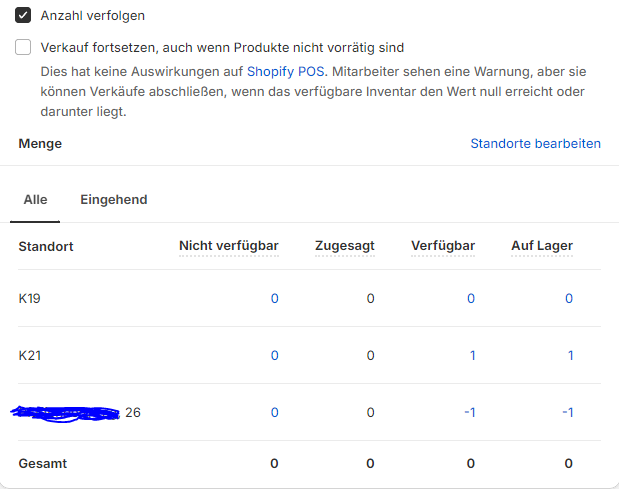Edit the K21 "Verfügbar" quantity
The image size is (619, 489).
(x=472, y=355)
